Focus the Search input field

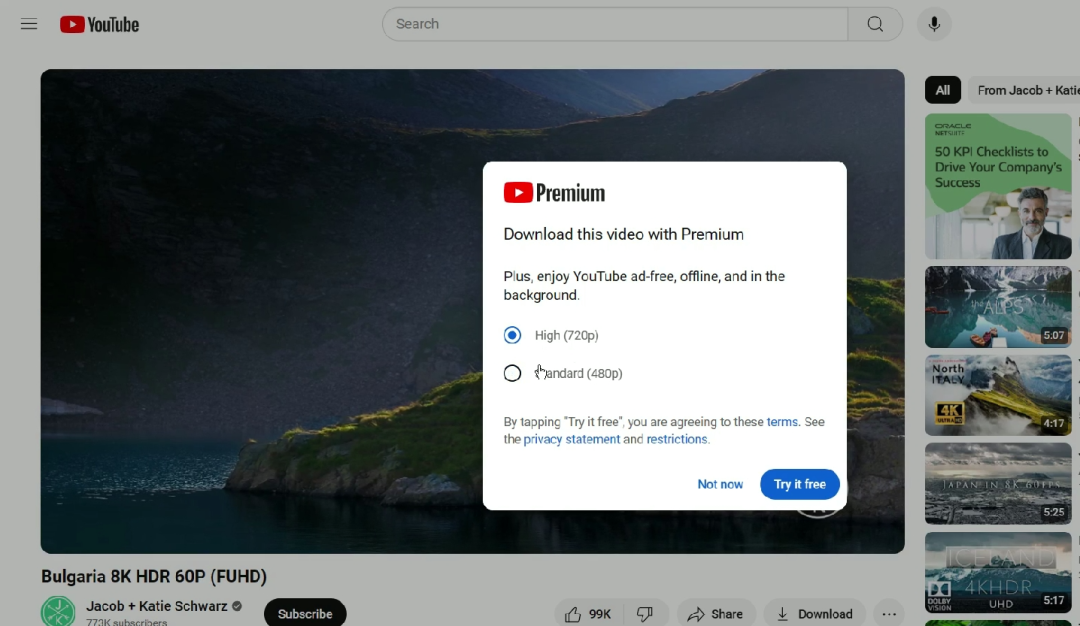point(615,24)
